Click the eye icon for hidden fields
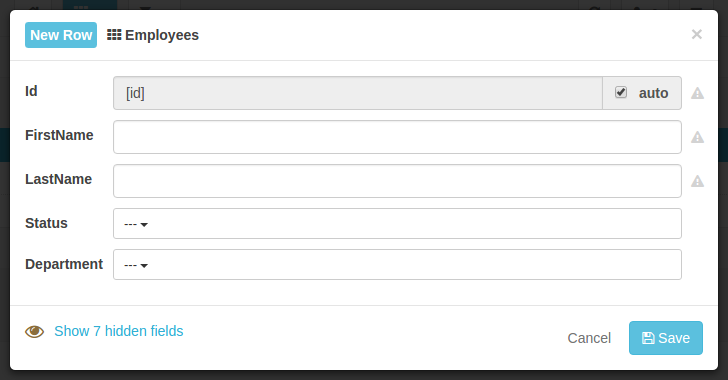This screenshot has height=380, width=728. [x=34, y=331]
